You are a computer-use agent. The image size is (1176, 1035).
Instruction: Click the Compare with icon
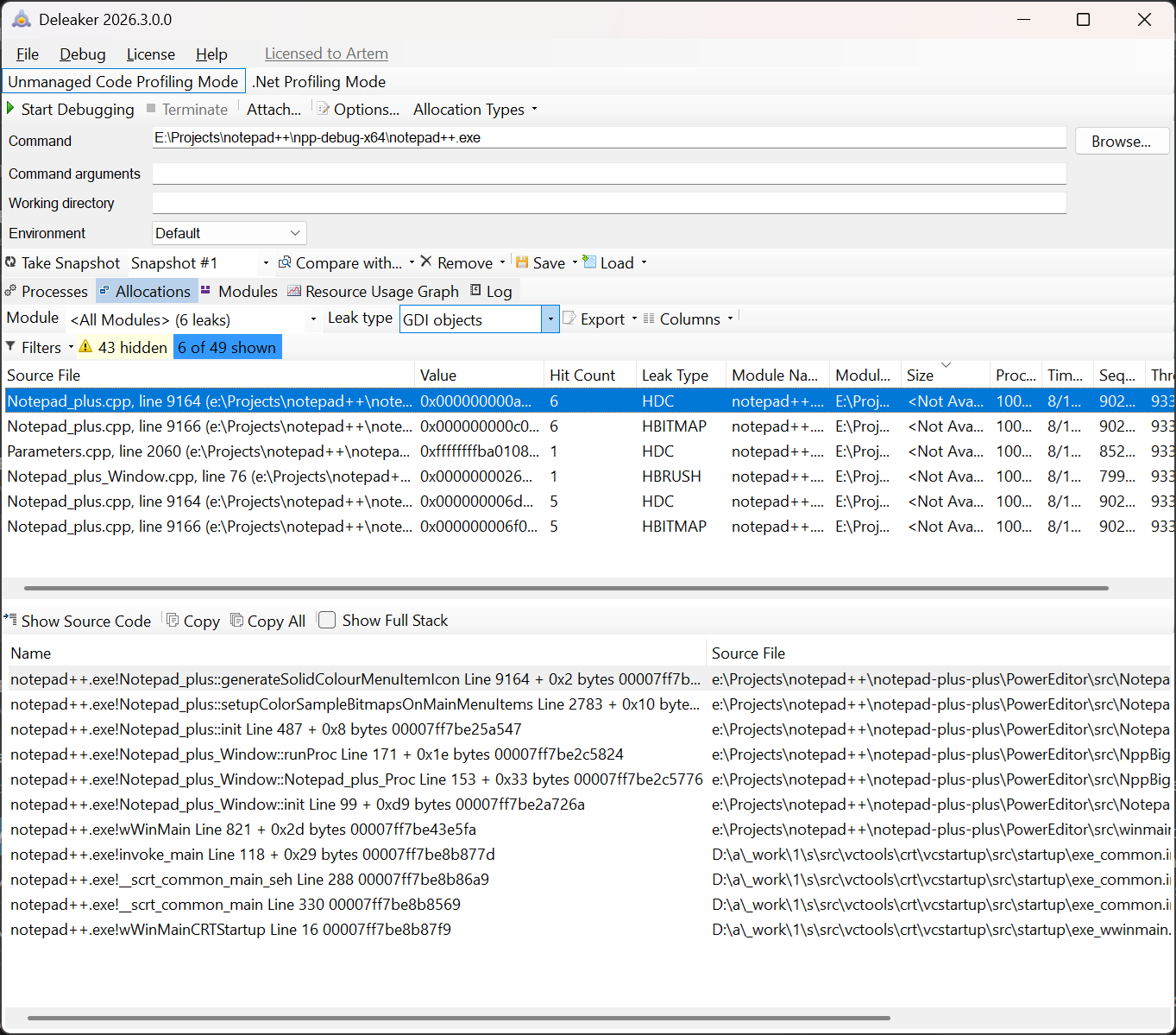pyautogui.click(x=285, y=262)
